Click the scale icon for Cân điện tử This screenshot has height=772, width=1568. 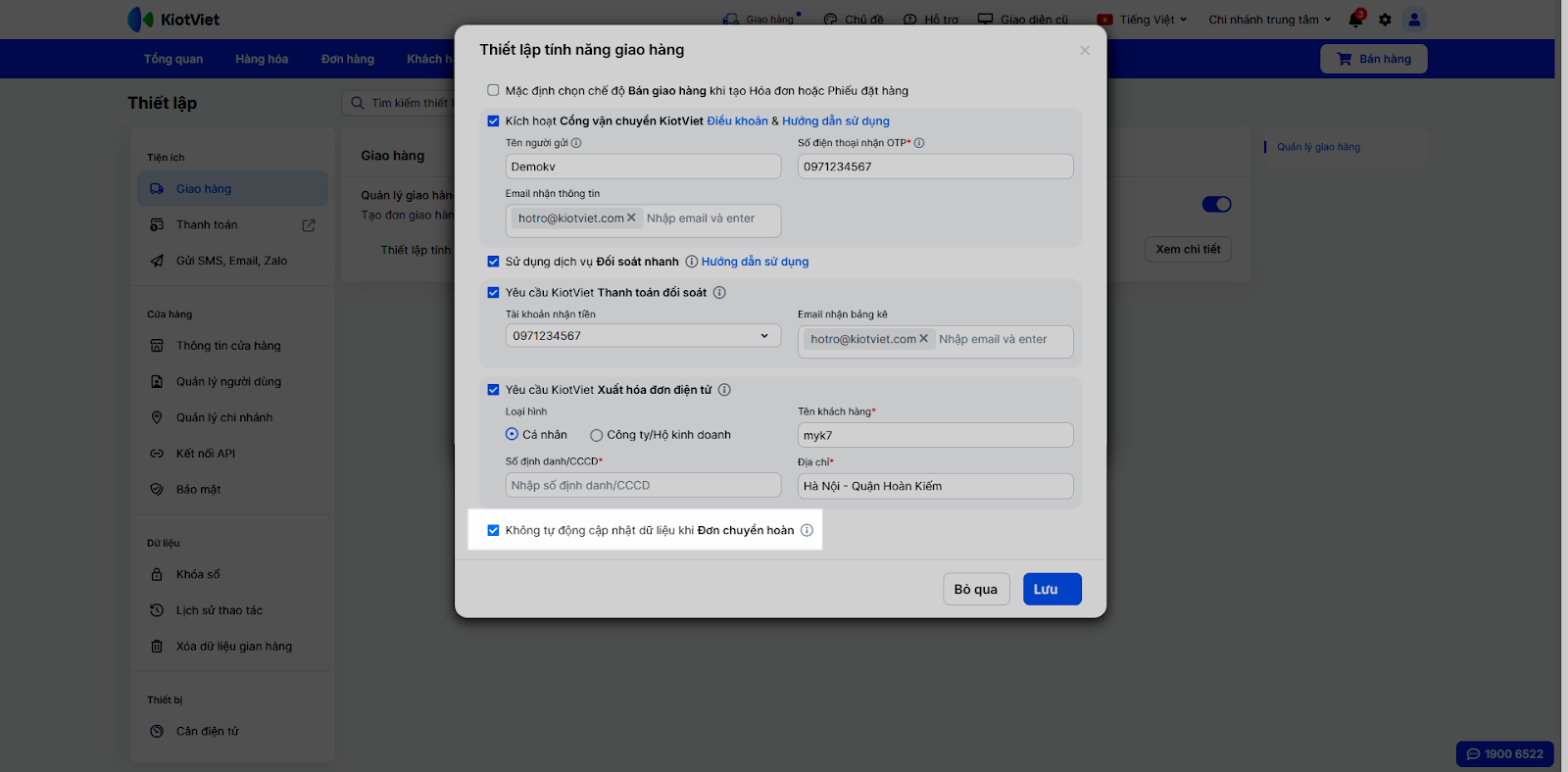[x=157, y=732]
